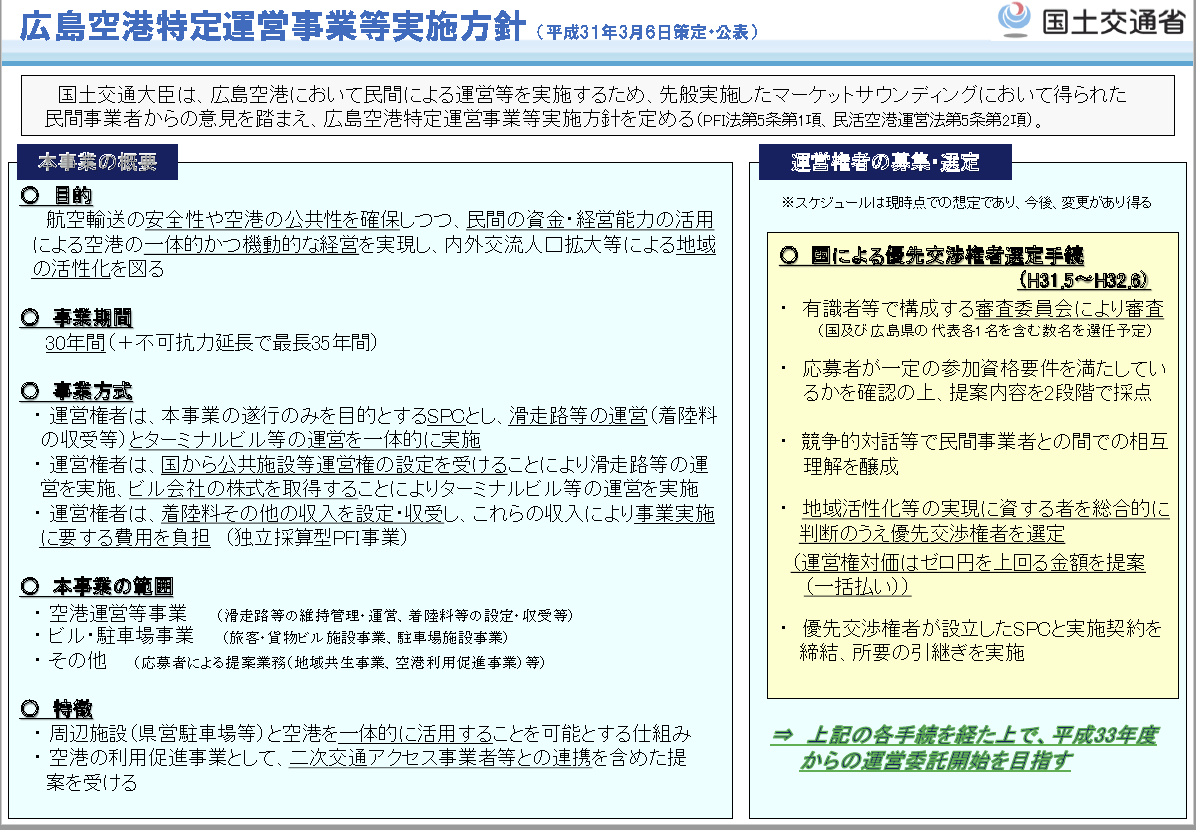
Task: Click the period text H31.5～H32.6
Action: pos(1084,280)
